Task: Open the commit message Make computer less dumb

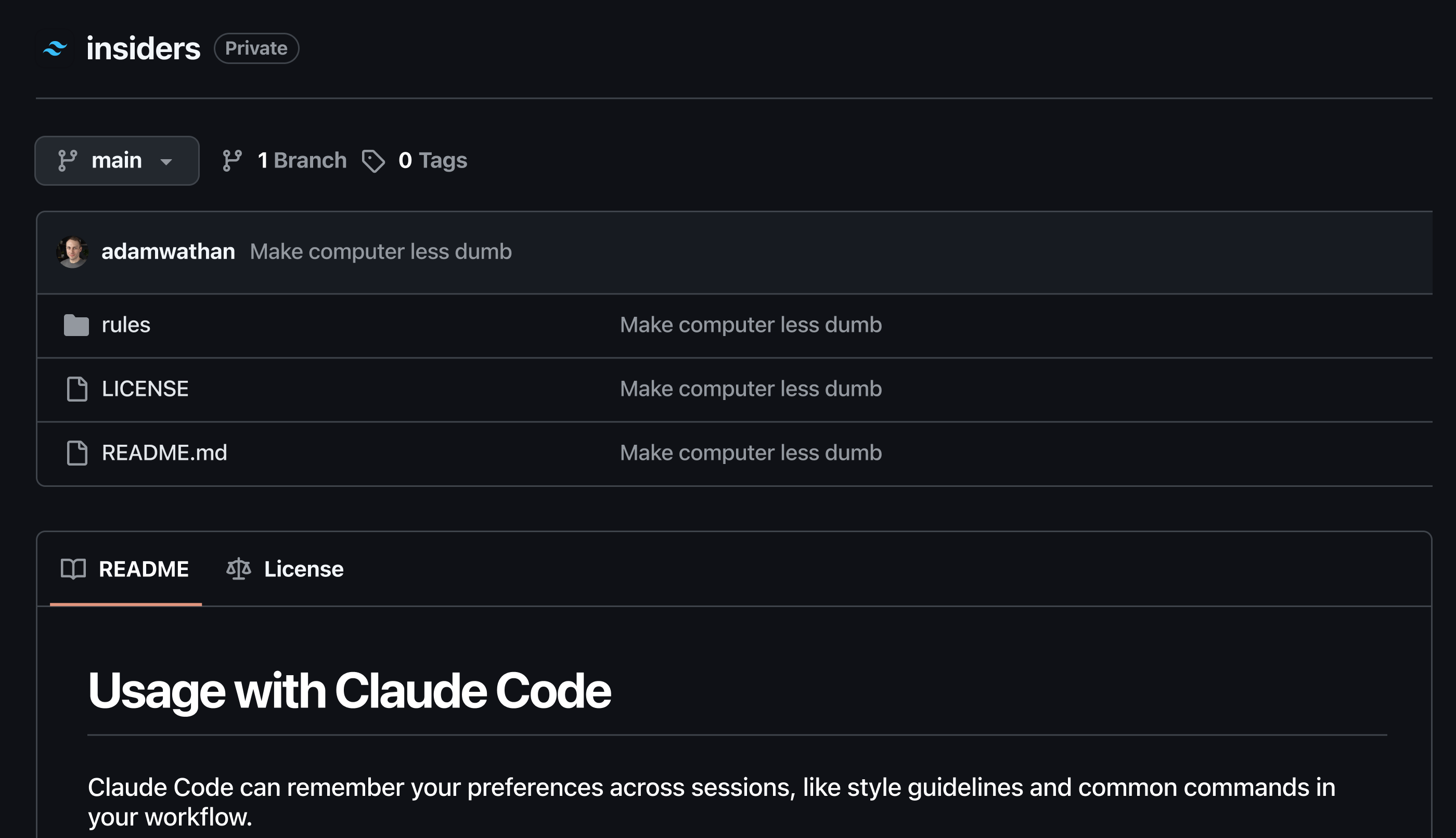Action: tap(380, 252)
